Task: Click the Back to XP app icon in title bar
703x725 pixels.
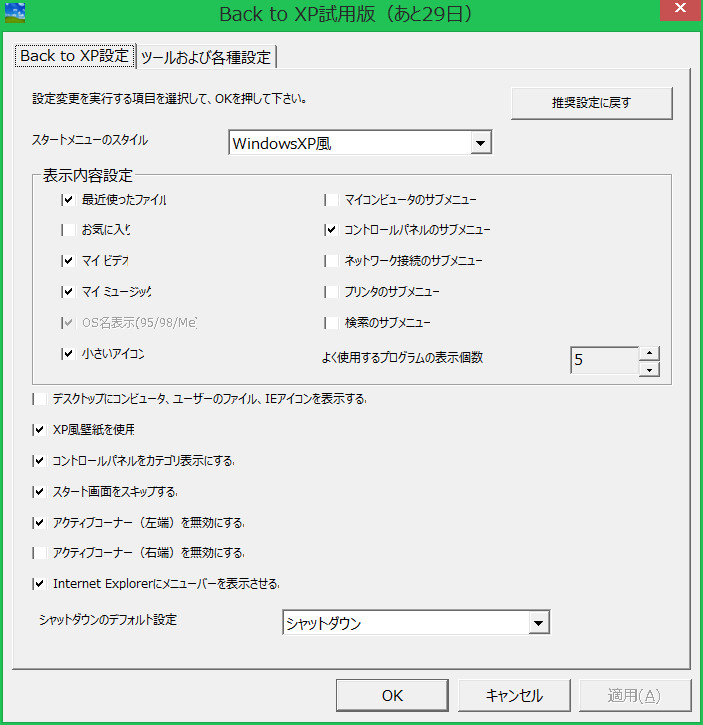Action: coord(15,13)
